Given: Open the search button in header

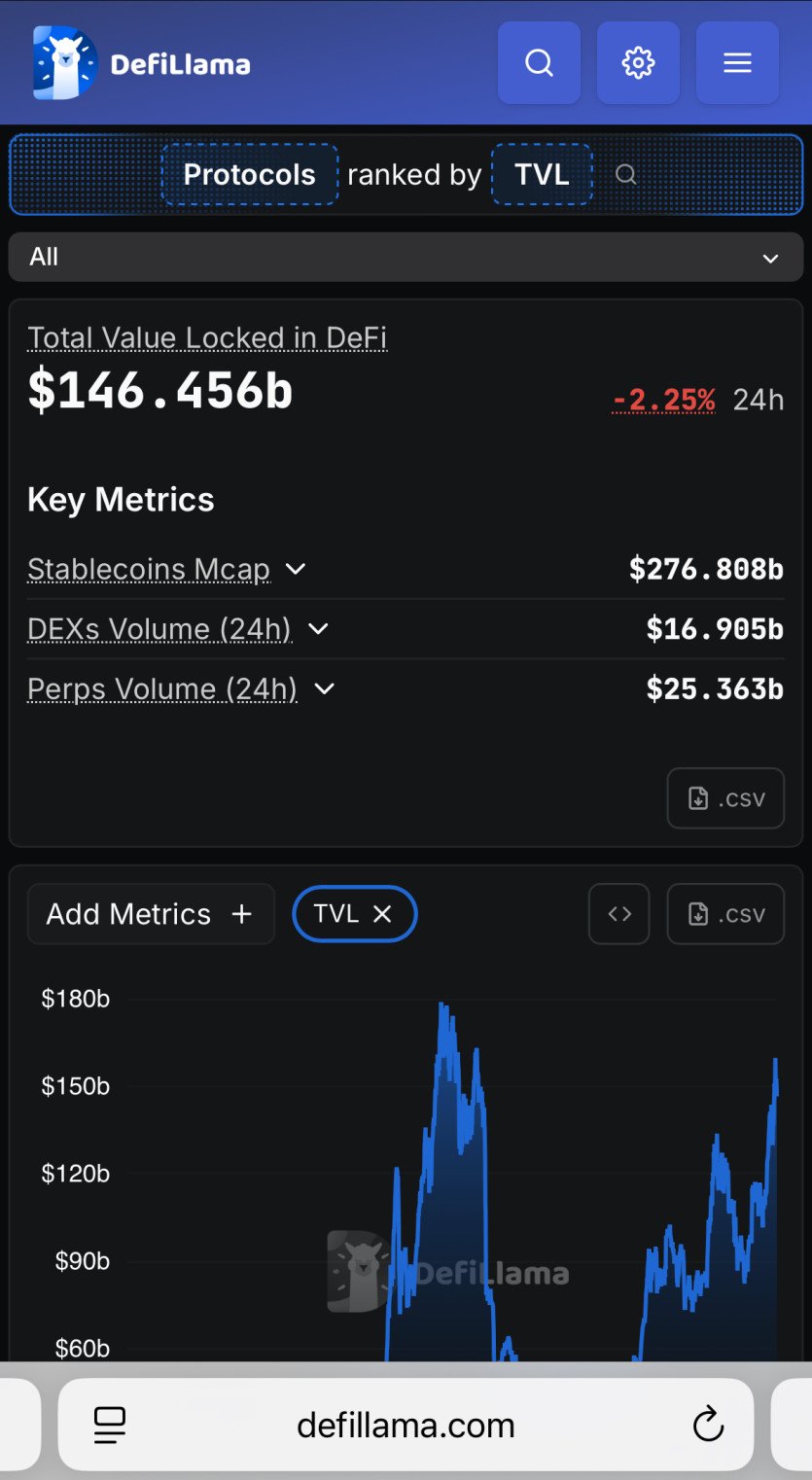Looking at the screenshot, I should pos(539,63).
